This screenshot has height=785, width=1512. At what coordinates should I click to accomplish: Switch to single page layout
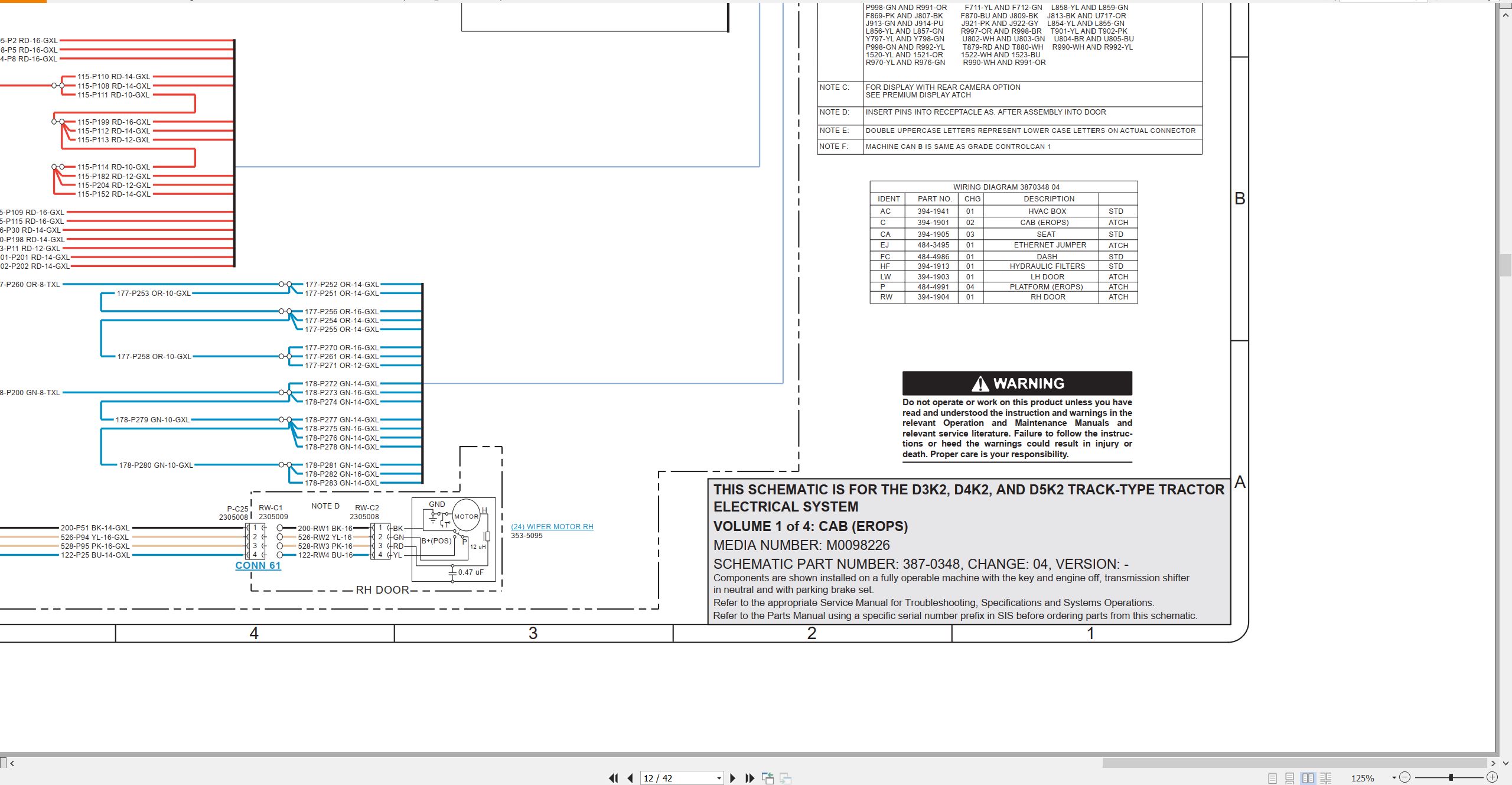tap(1272, 778)
